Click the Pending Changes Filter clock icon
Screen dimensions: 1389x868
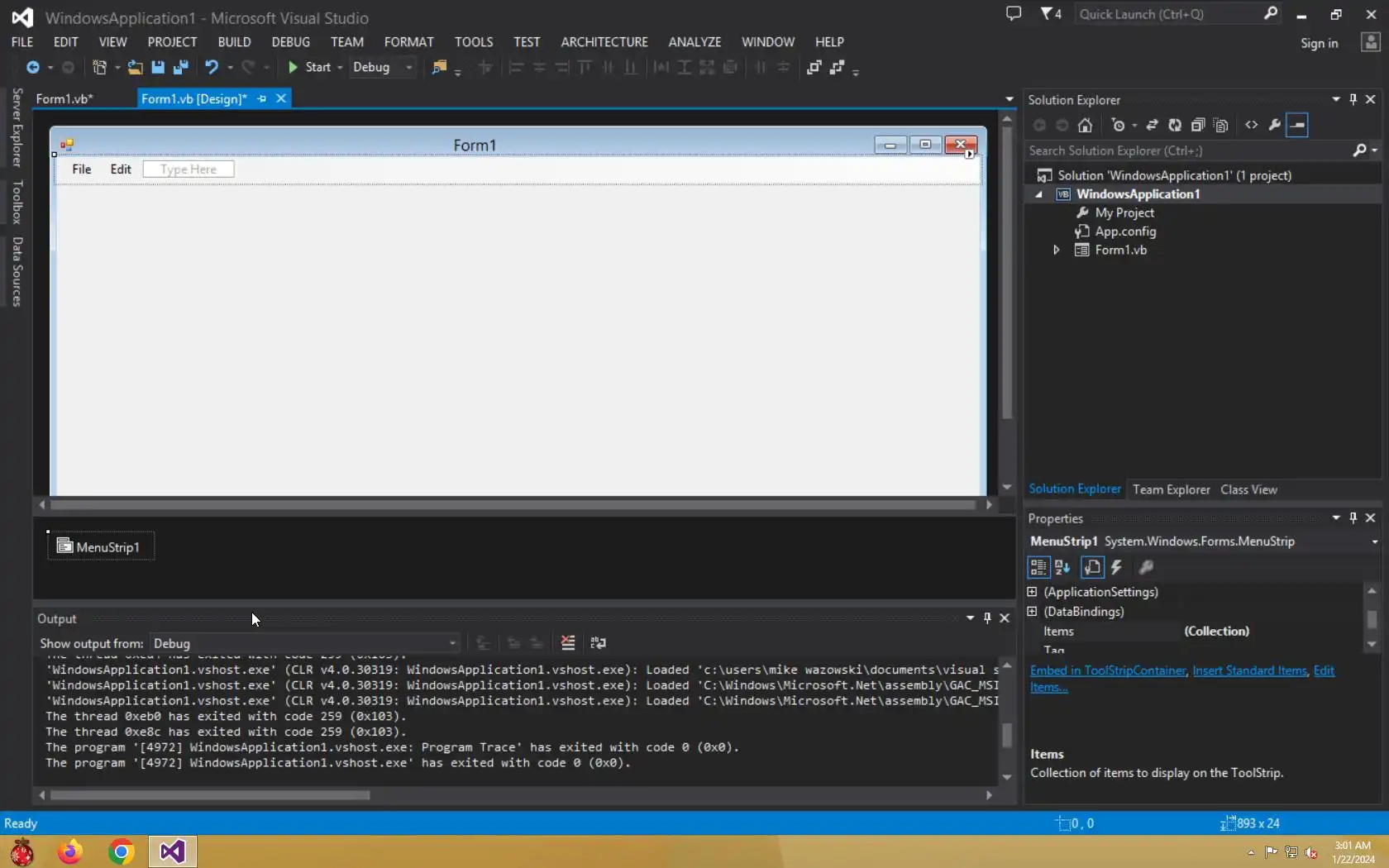1119,126
